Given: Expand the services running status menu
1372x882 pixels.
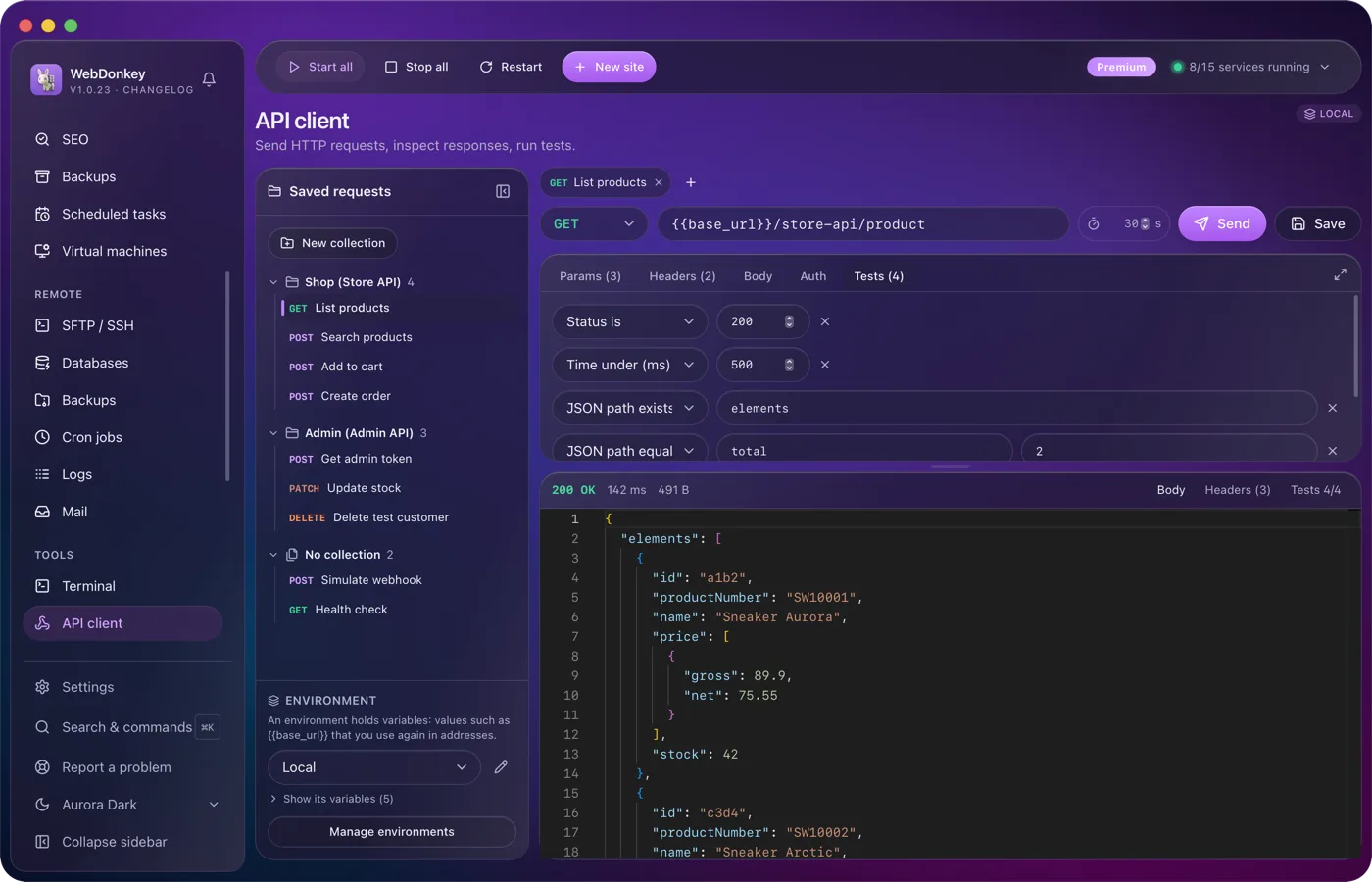Looking at the screenshot, I should tap(1251, 67).
